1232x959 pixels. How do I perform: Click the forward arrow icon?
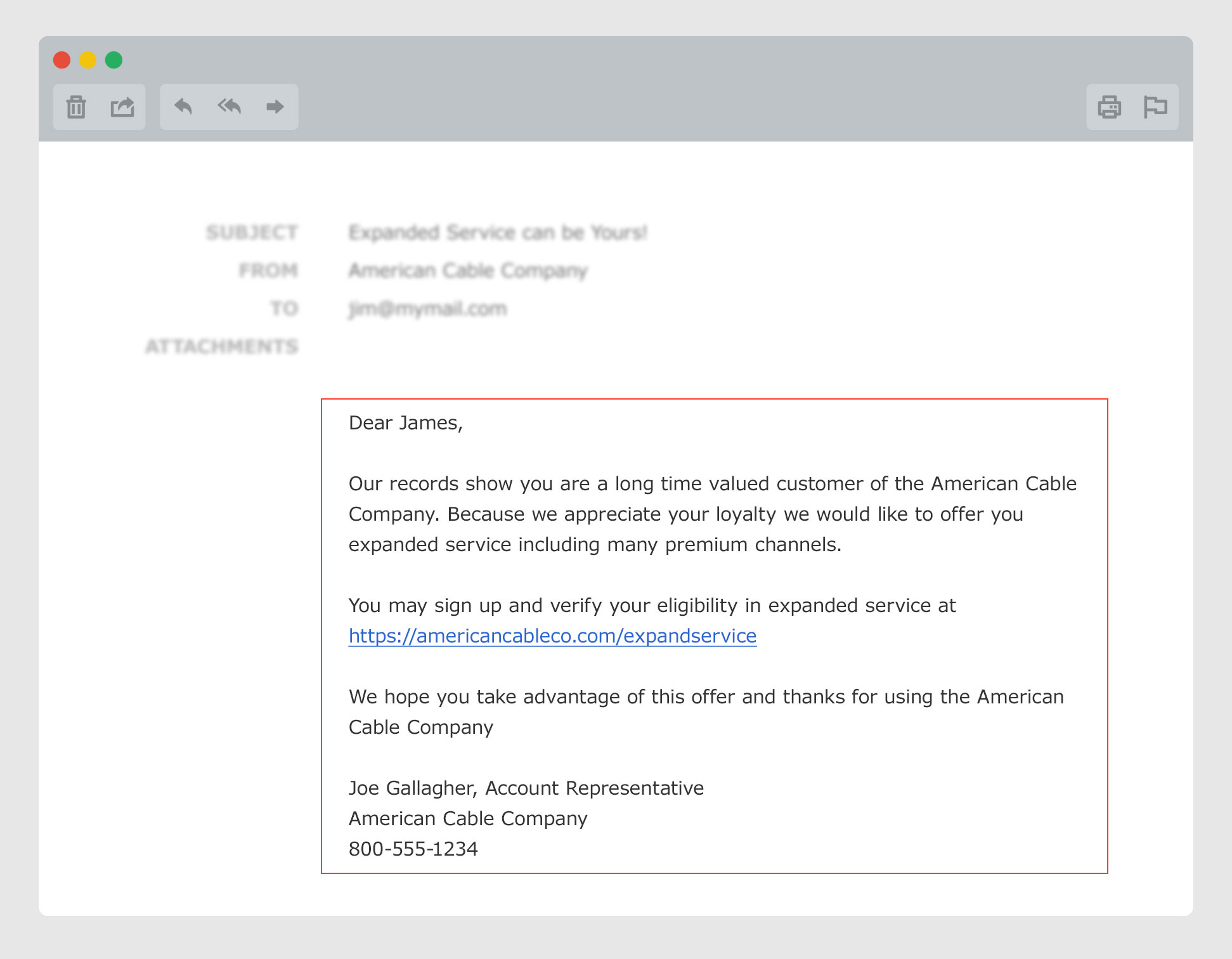275,106
